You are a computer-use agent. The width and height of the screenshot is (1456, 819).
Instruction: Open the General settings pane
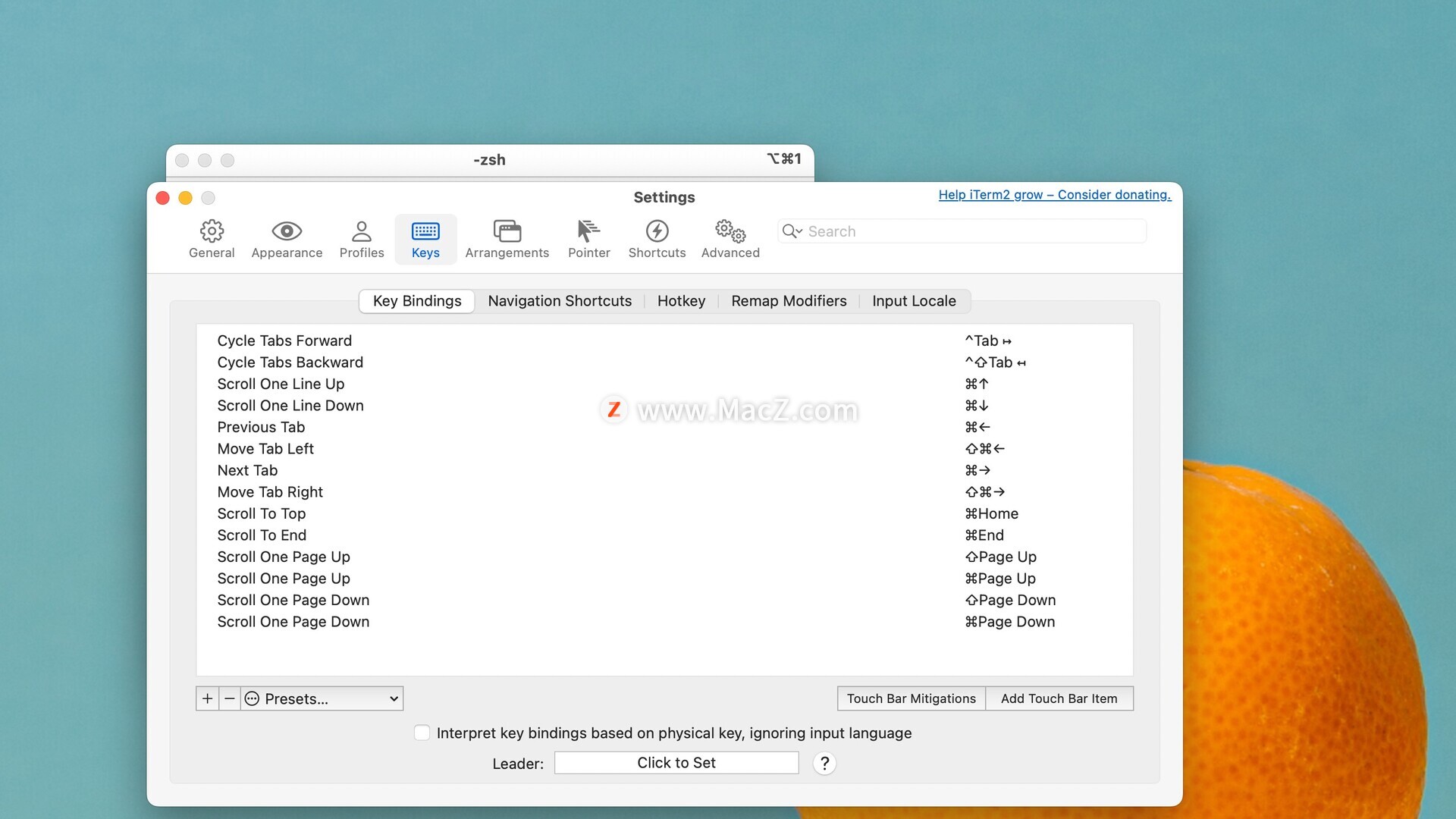[x=212, y=239]
